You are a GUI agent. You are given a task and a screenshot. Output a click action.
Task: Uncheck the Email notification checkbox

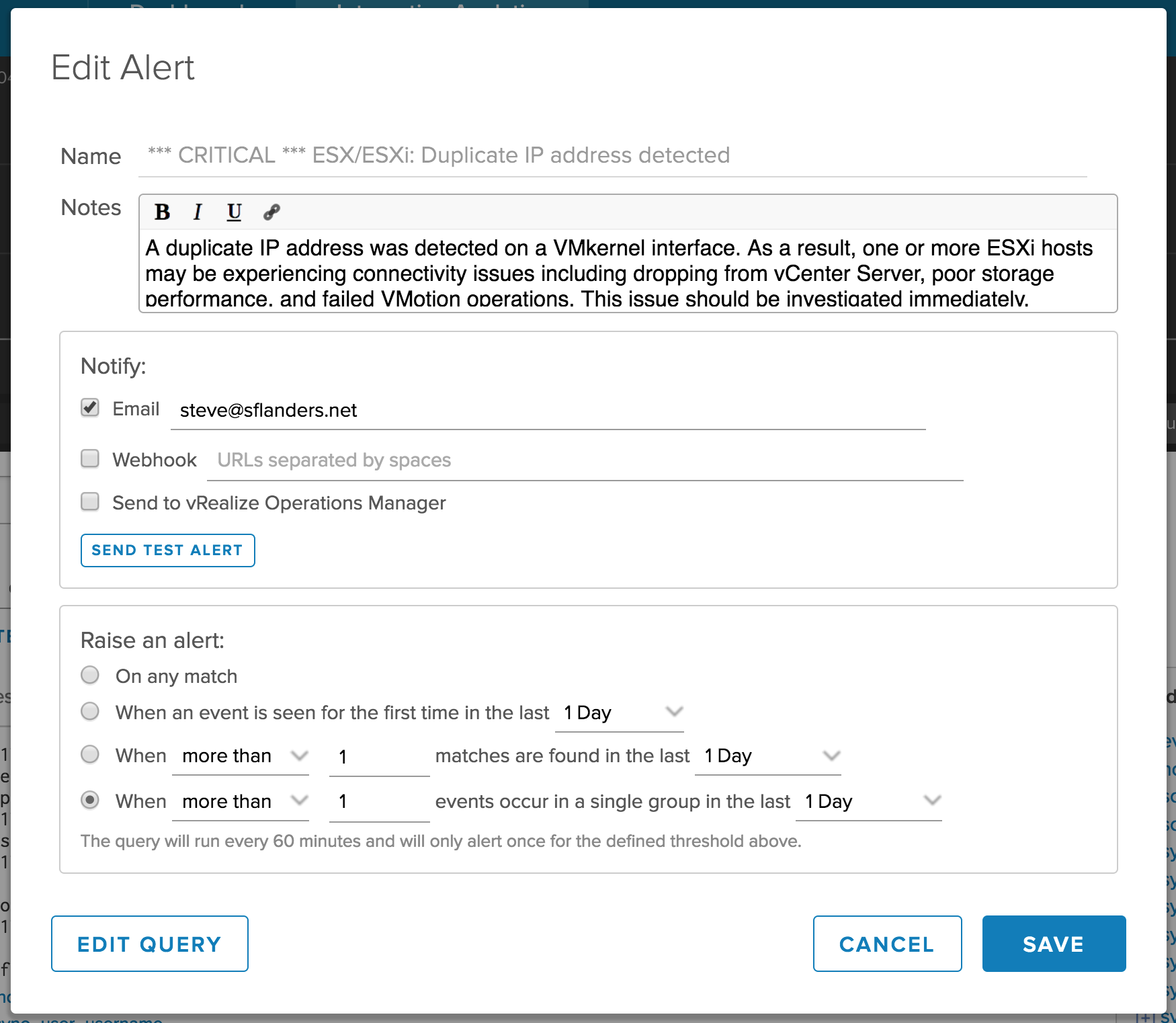(90, 408)
